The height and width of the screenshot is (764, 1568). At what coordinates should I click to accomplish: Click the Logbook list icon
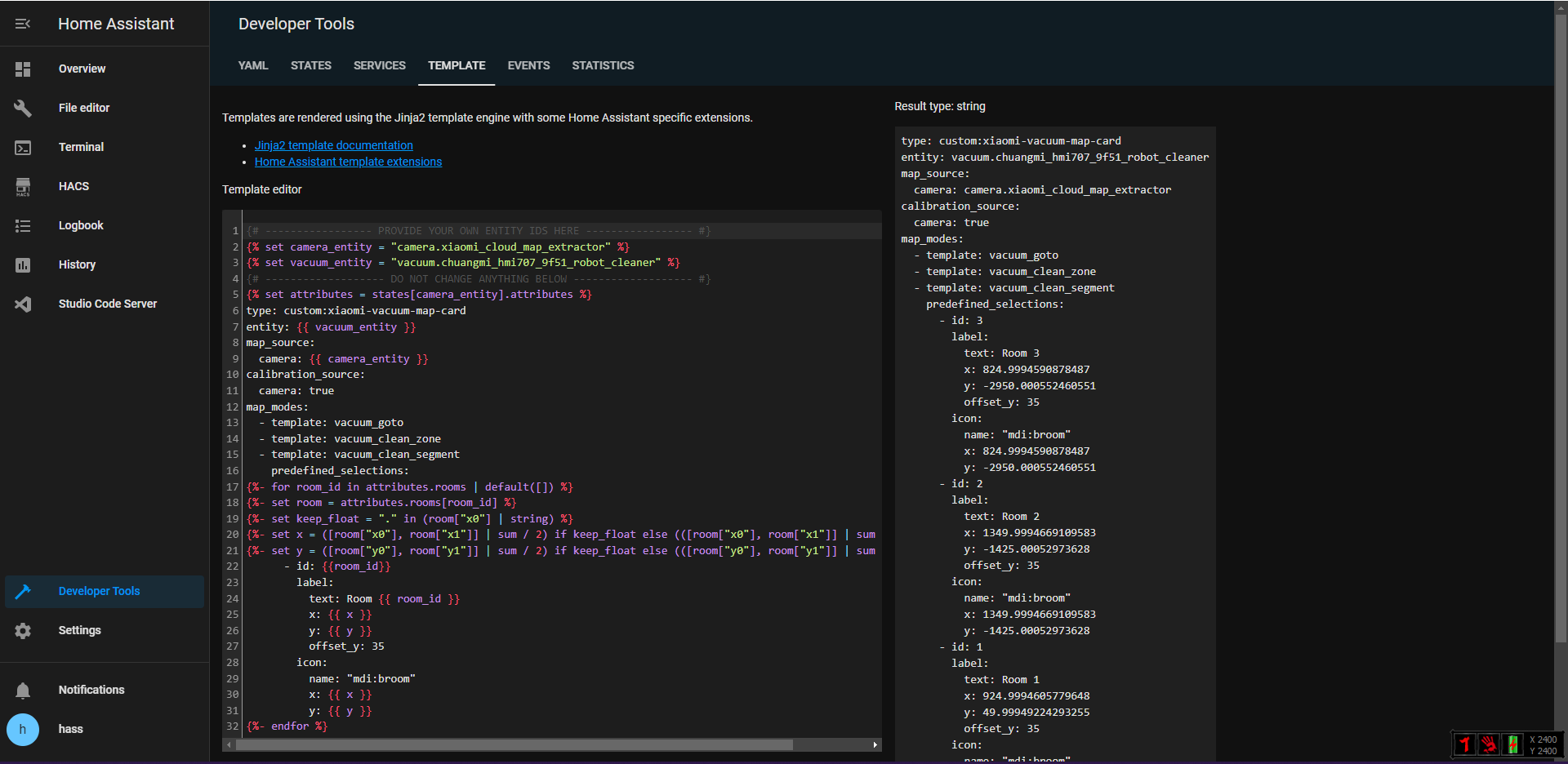click(x=23, y=226)
